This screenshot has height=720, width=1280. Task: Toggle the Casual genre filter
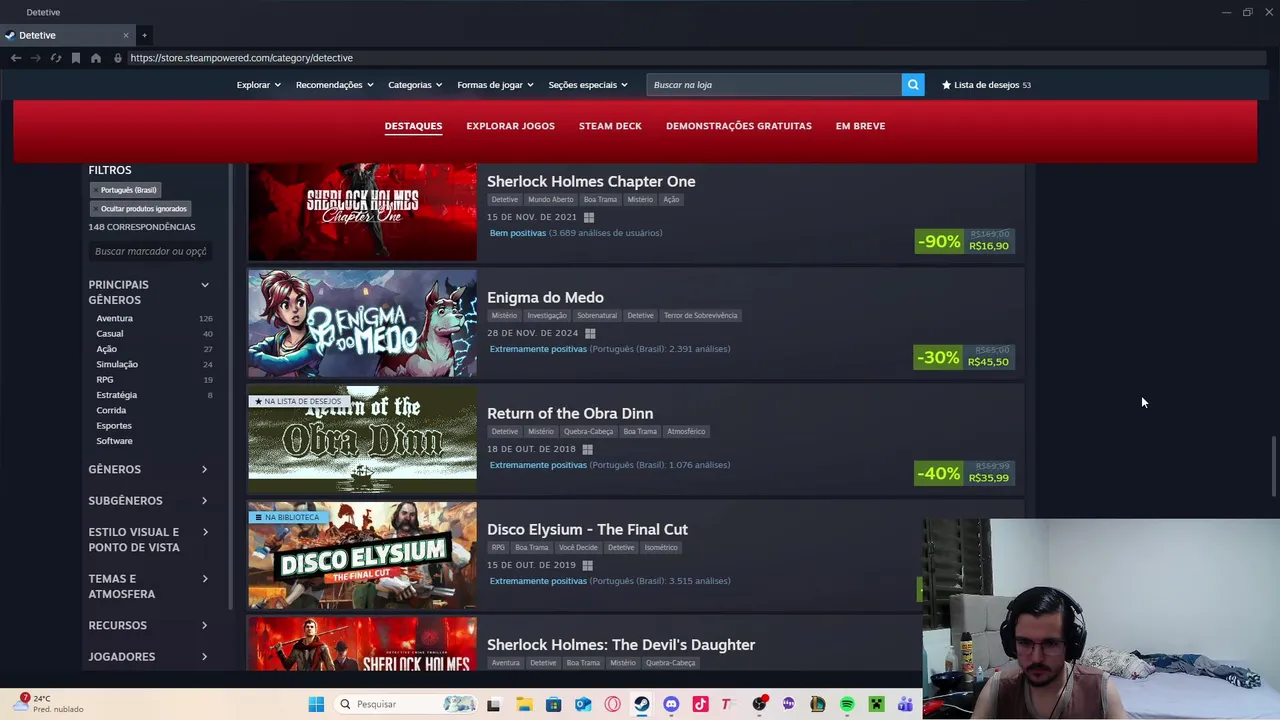coord(110,333)
